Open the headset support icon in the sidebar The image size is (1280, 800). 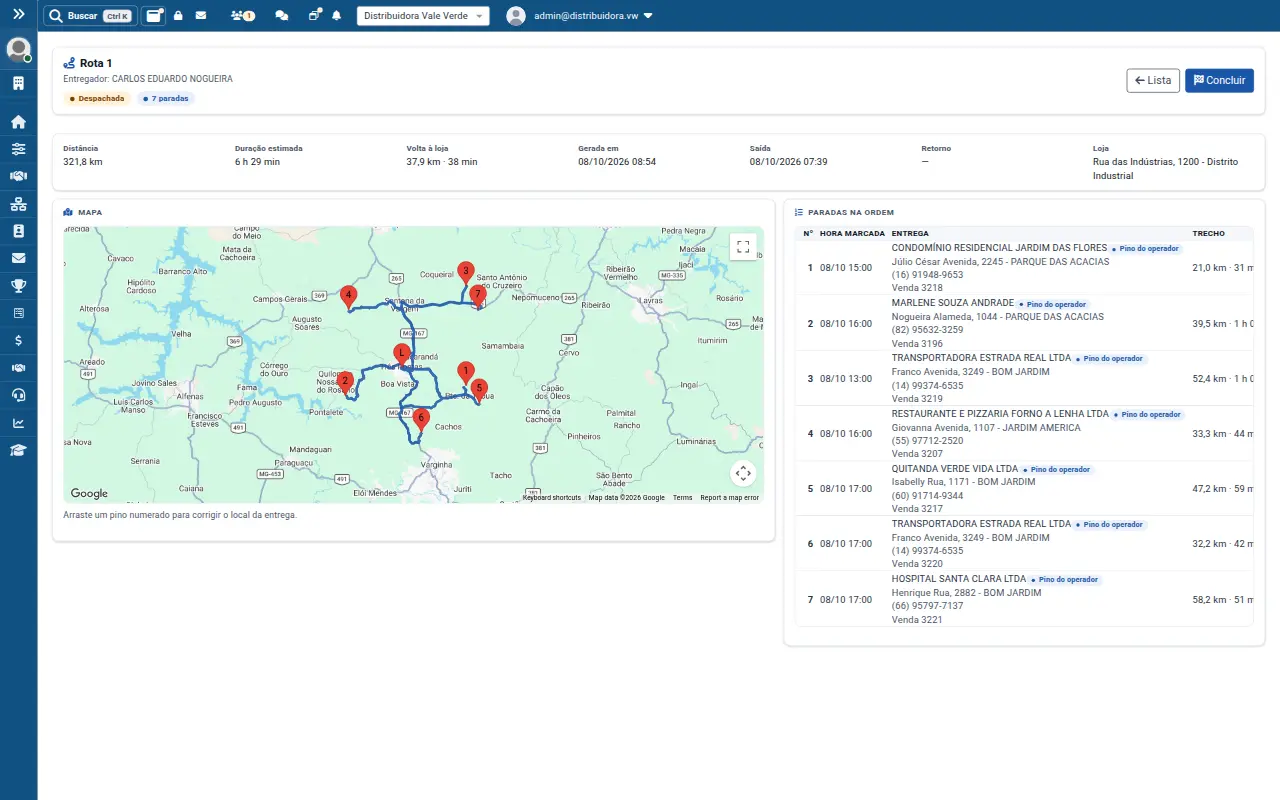click(x=18, y=395)
